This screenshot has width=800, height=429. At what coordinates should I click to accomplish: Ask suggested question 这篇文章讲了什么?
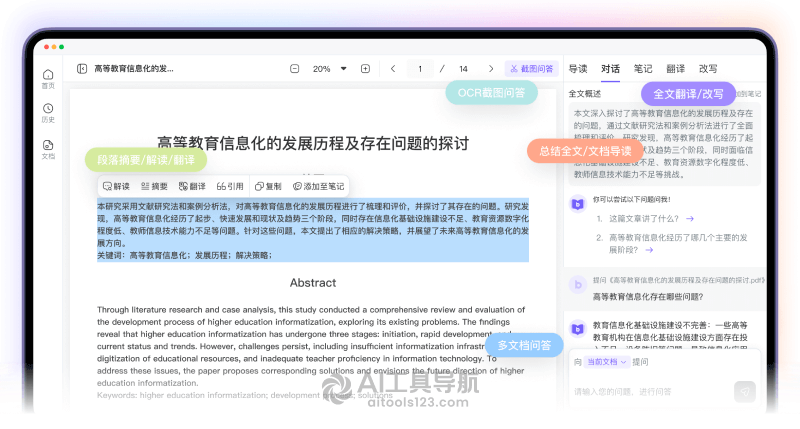point(645,218)
